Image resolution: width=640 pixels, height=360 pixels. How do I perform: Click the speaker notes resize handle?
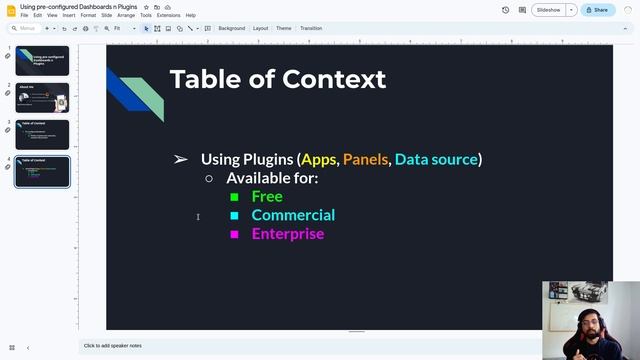(x=356, y=332)
